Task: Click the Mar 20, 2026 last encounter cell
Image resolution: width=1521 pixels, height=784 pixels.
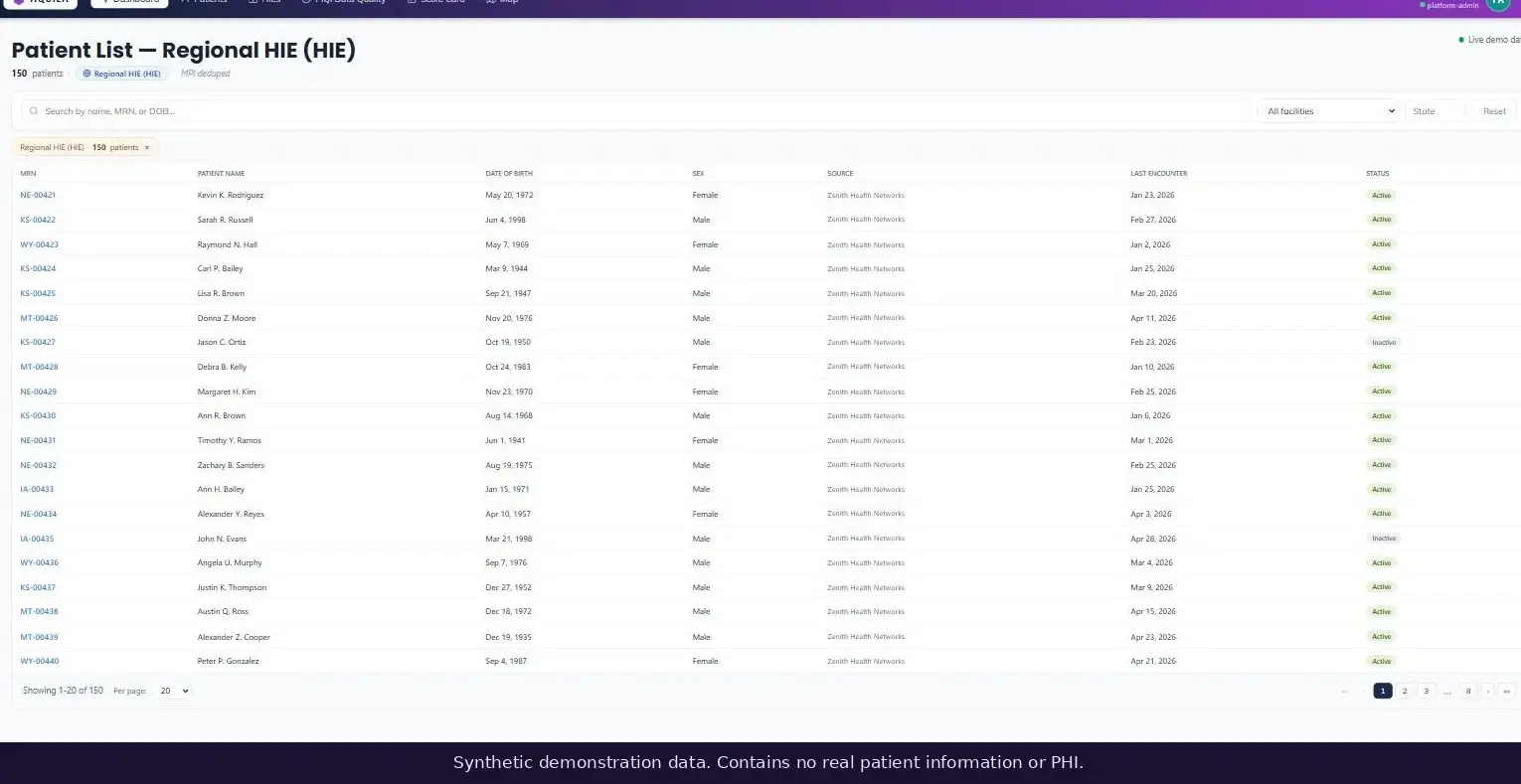Action: click(1153, 293)
